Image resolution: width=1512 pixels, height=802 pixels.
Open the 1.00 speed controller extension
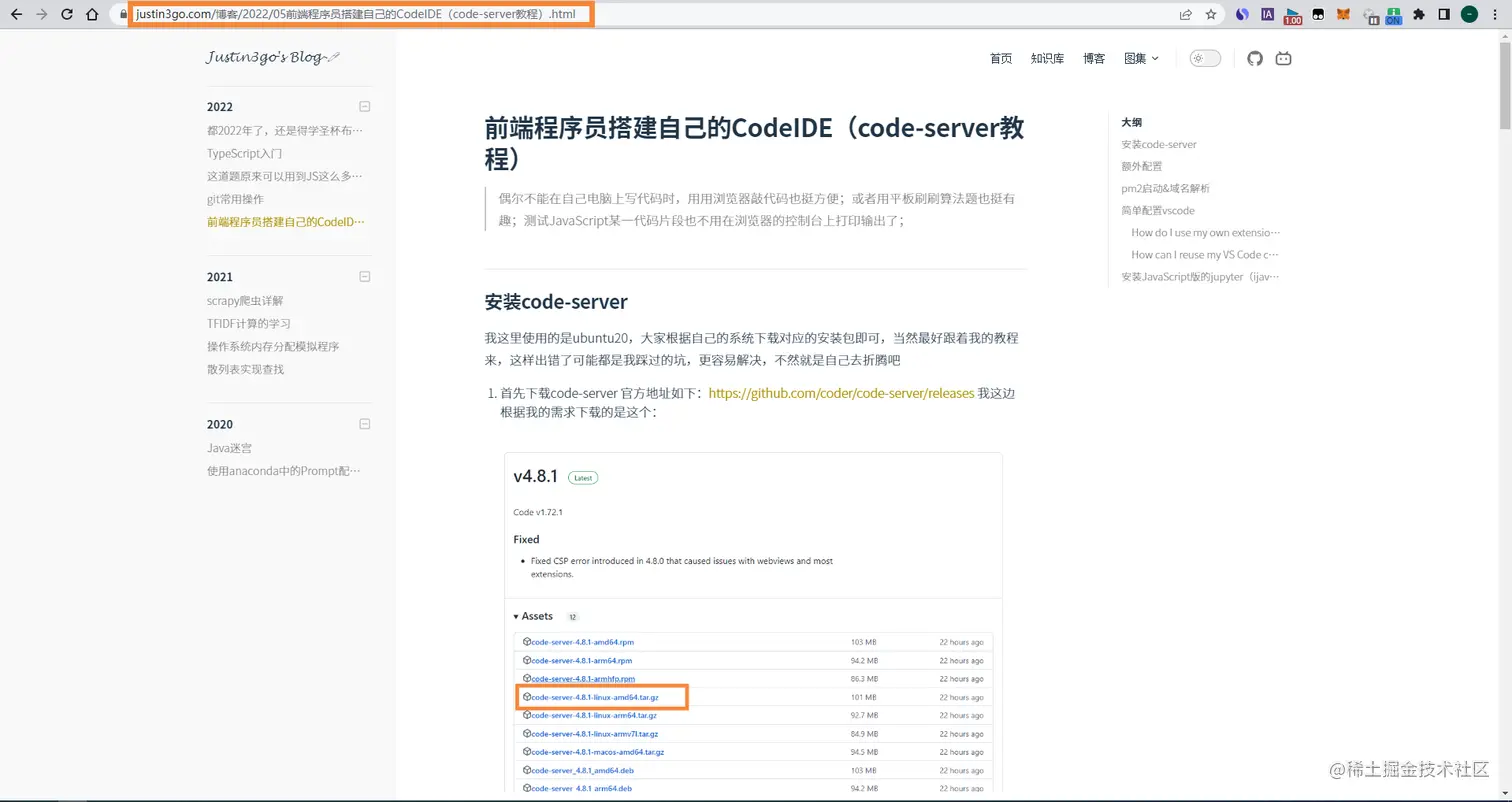pos(1293,15)
